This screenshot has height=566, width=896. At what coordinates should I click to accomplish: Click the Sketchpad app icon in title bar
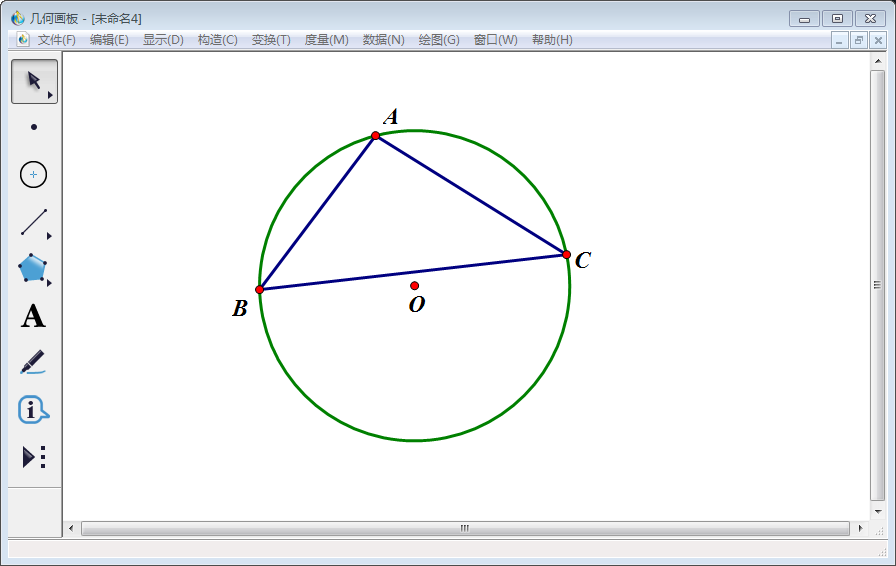pyautogui.click(x=18, y=18)
